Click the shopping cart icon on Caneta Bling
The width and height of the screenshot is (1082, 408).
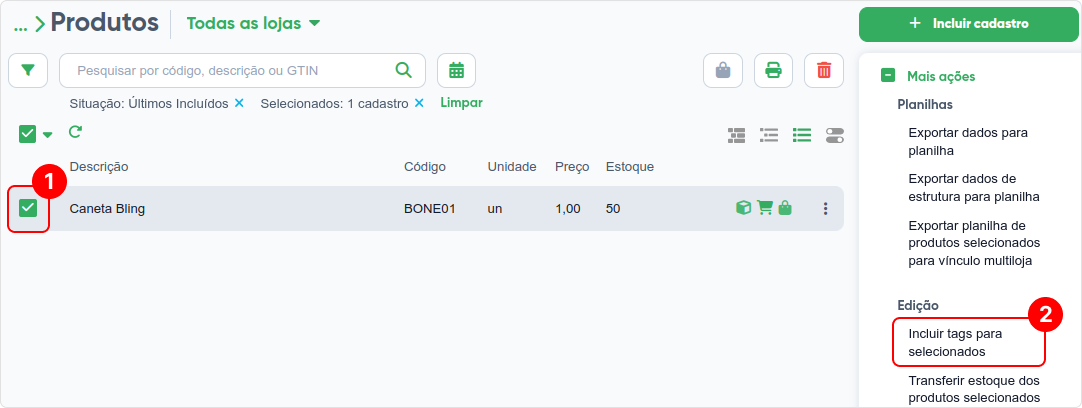coord(765,208)
